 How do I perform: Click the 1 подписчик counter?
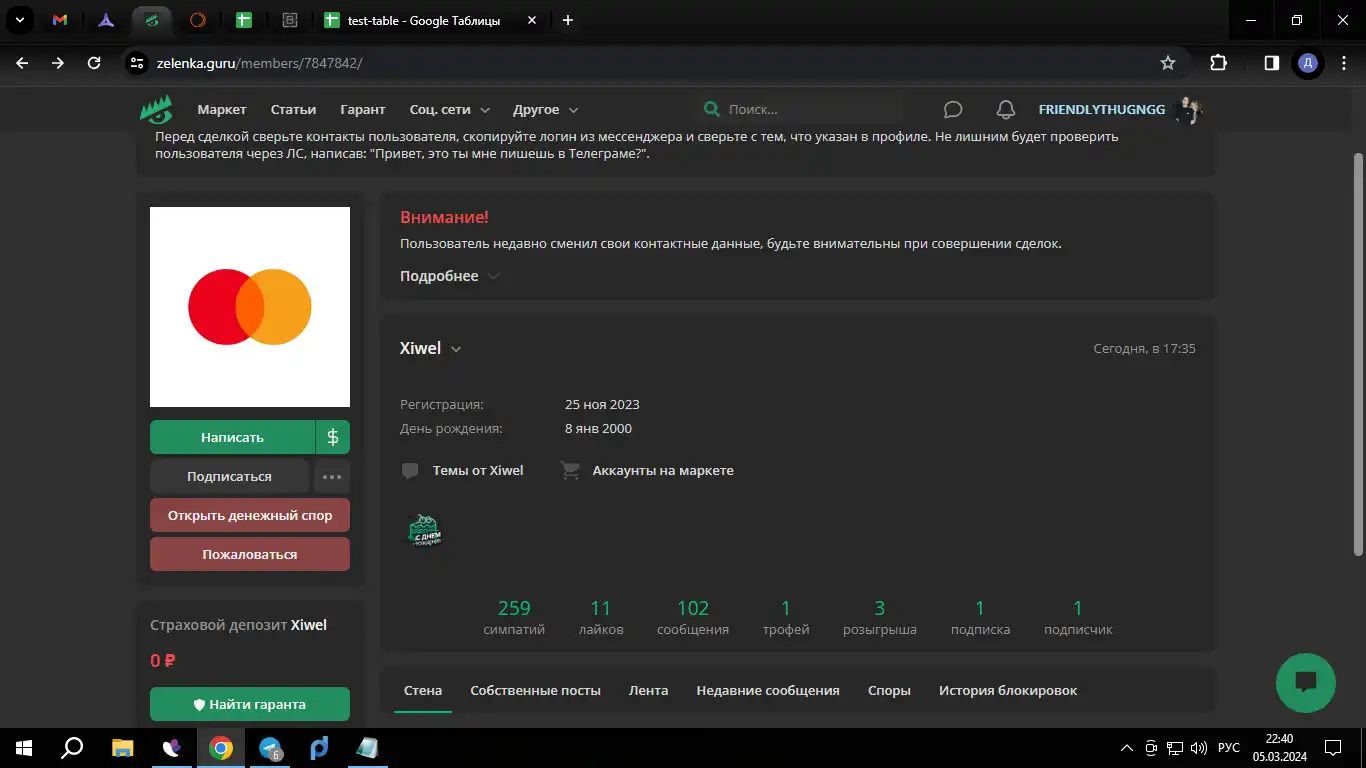coord(1078,618)
